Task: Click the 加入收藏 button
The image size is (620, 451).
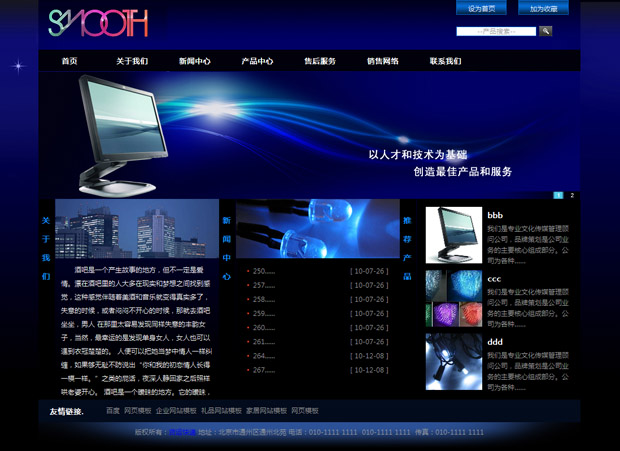Action: 543,8
